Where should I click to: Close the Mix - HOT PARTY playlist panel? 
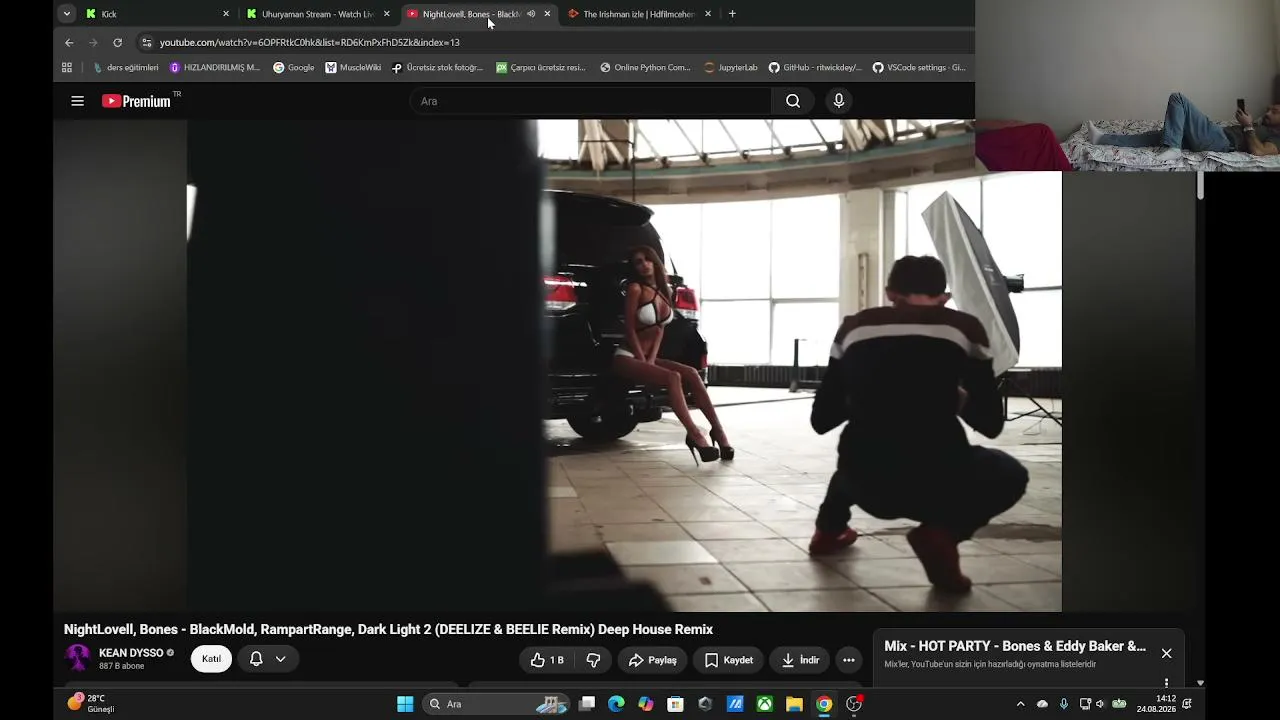1166,653
